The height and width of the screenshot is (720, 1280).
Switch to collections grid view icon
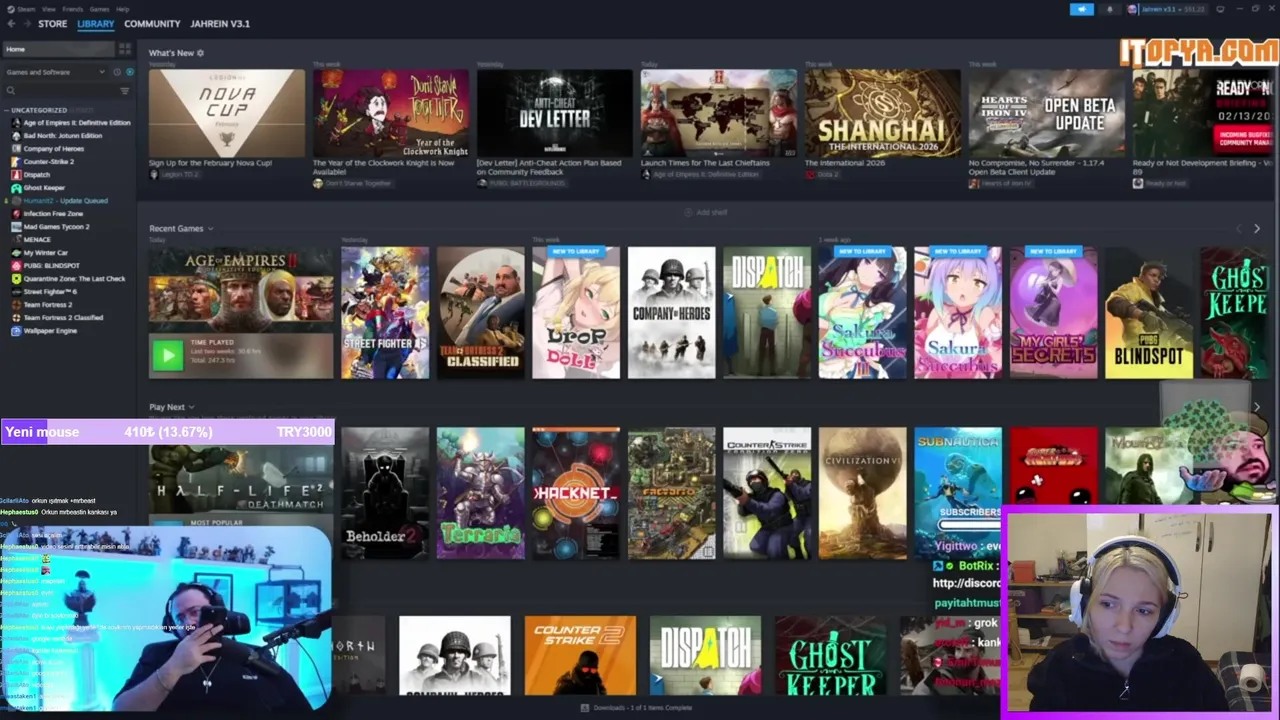coord(125,49)
